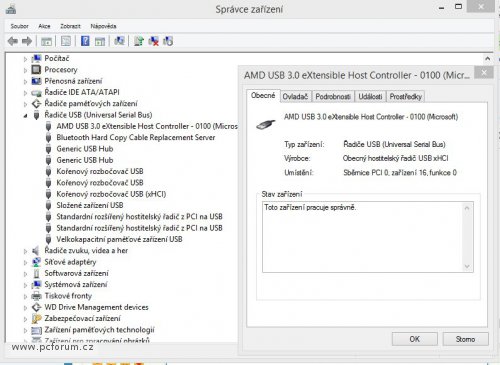Switch to the Ovladač tab
This screenshot has height=365, width=500.
[x=295, y=97]
